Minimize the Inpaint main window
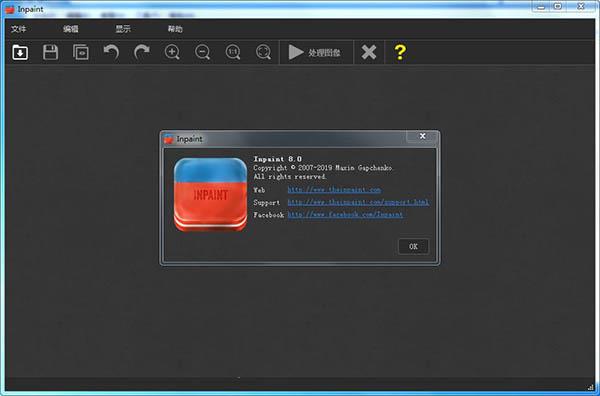Image resolution: width=600 pixels, height=396 pixels. point(541,7)
